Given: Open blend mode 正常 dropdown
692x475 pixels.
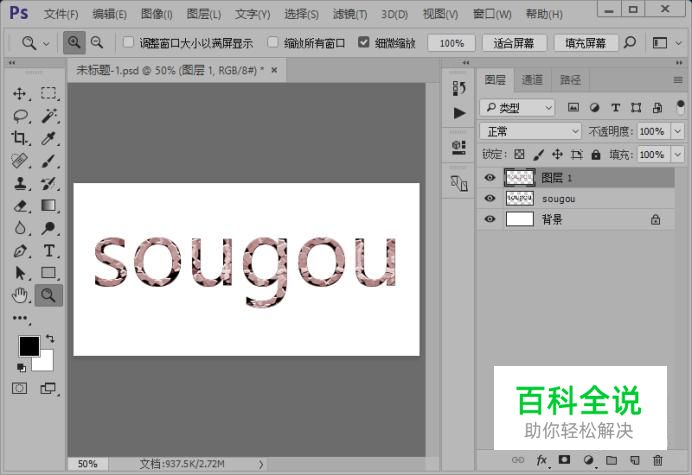Looking at the screenshot, I should [530, 131].
